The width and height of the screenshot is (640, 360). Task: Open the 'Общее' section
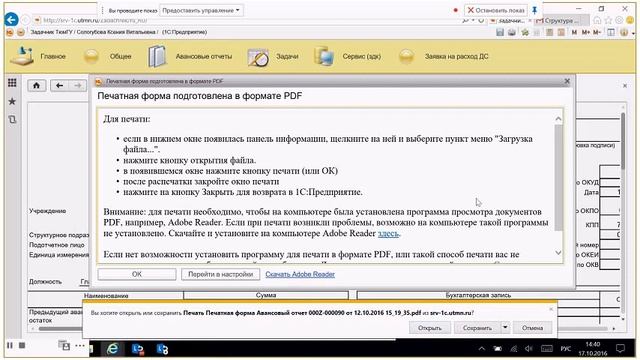pyautogui.click(x=107, y=56)
